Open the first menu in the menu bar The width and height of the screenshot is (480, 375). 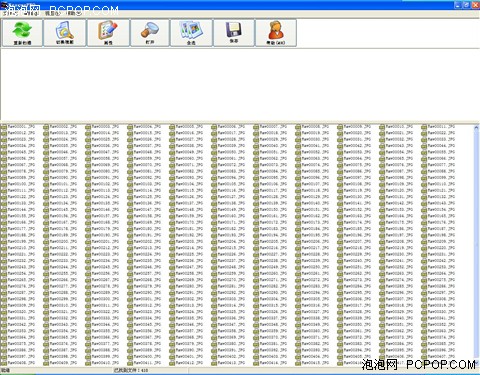(x=10, y=13)
